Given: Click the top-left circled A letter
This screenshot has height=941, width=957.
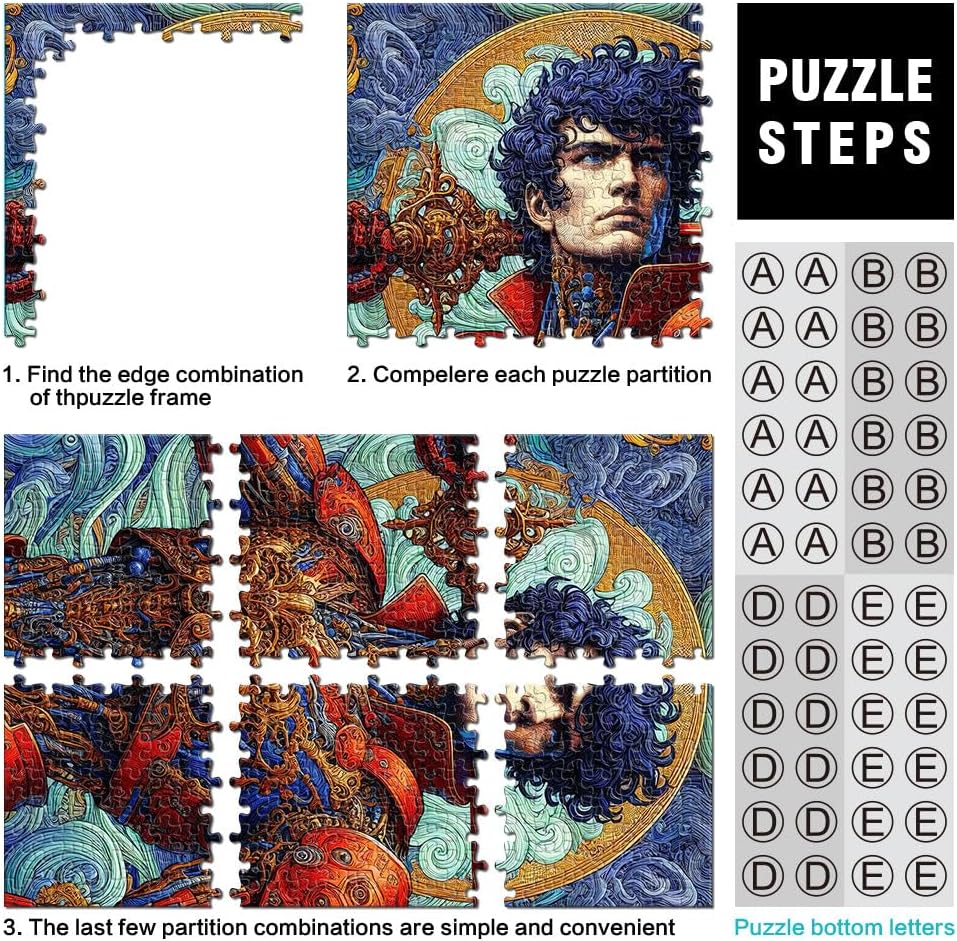Looking at the screenshot, I should 763,273.
